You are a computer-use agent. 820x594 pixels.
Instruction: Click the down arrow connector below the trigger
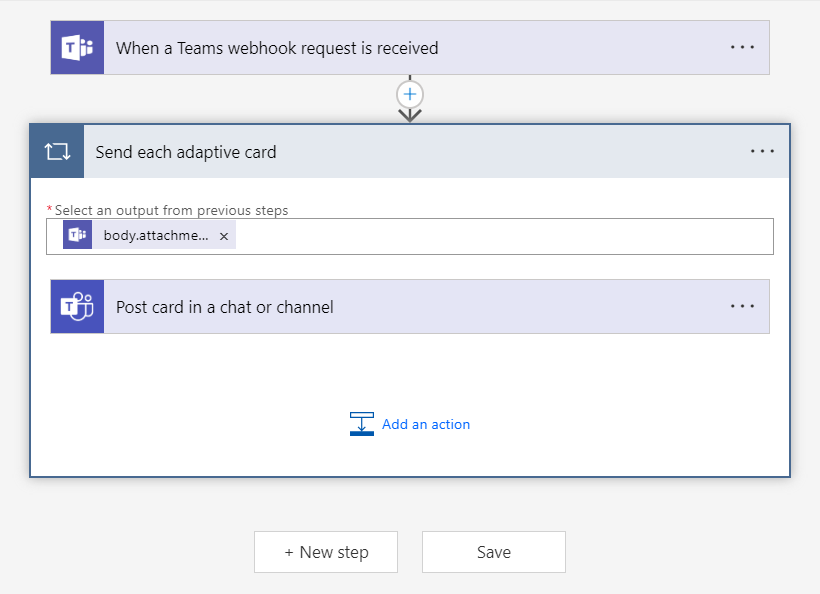(410, 115)
